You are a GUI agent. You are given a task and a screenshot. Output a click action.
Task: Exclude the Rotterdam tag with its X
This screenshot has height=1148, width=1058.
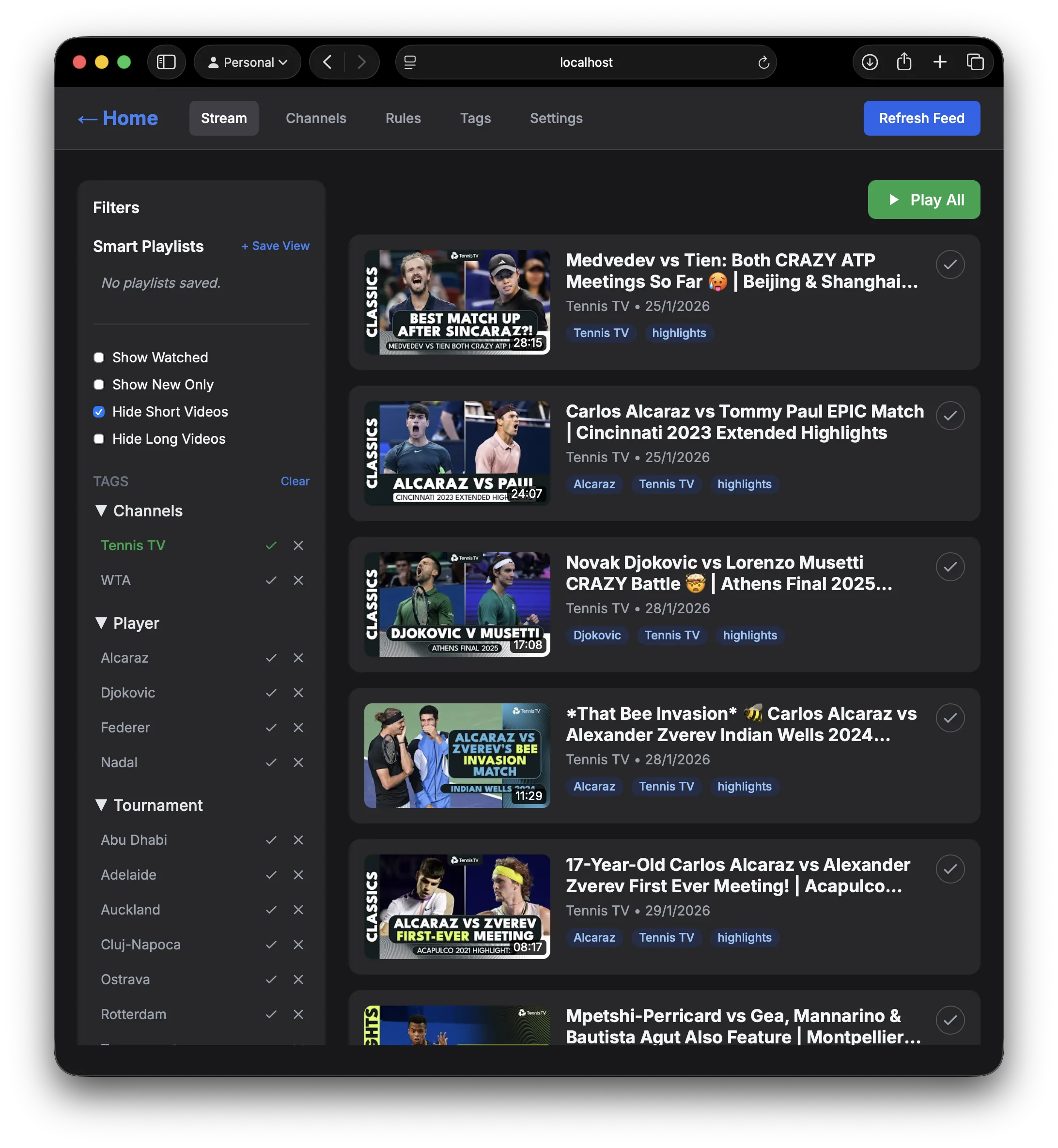pos(298,1015)
